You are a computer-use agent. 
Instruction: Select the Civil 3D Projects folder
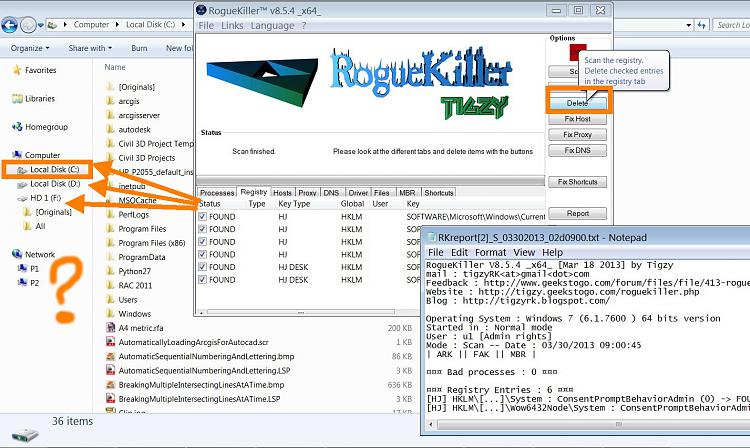(146, 158)
